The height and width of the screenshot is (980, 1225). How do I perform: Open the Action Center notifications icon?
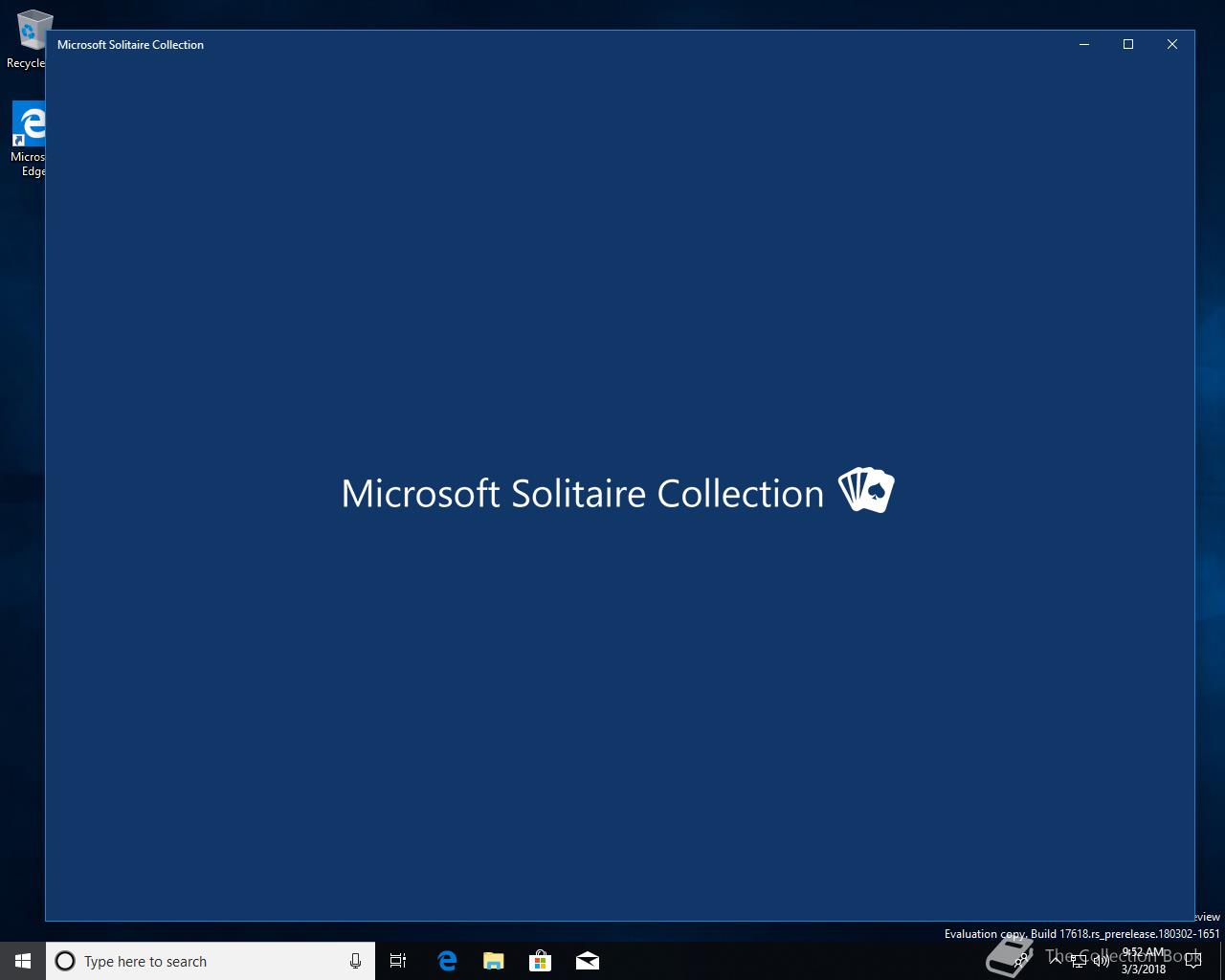[x=1193, y=961]
